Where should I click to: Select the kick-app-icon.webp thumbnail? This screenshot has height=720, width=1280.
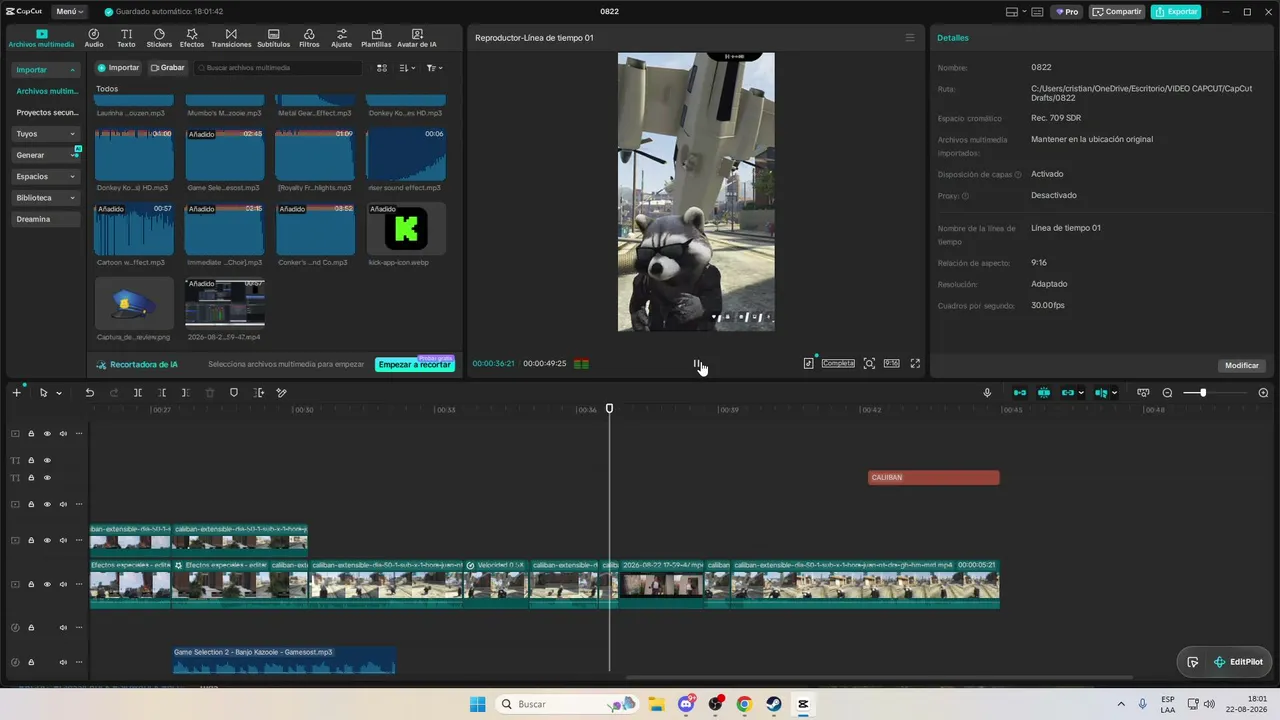pyautogui.click(x=406, y=229)
